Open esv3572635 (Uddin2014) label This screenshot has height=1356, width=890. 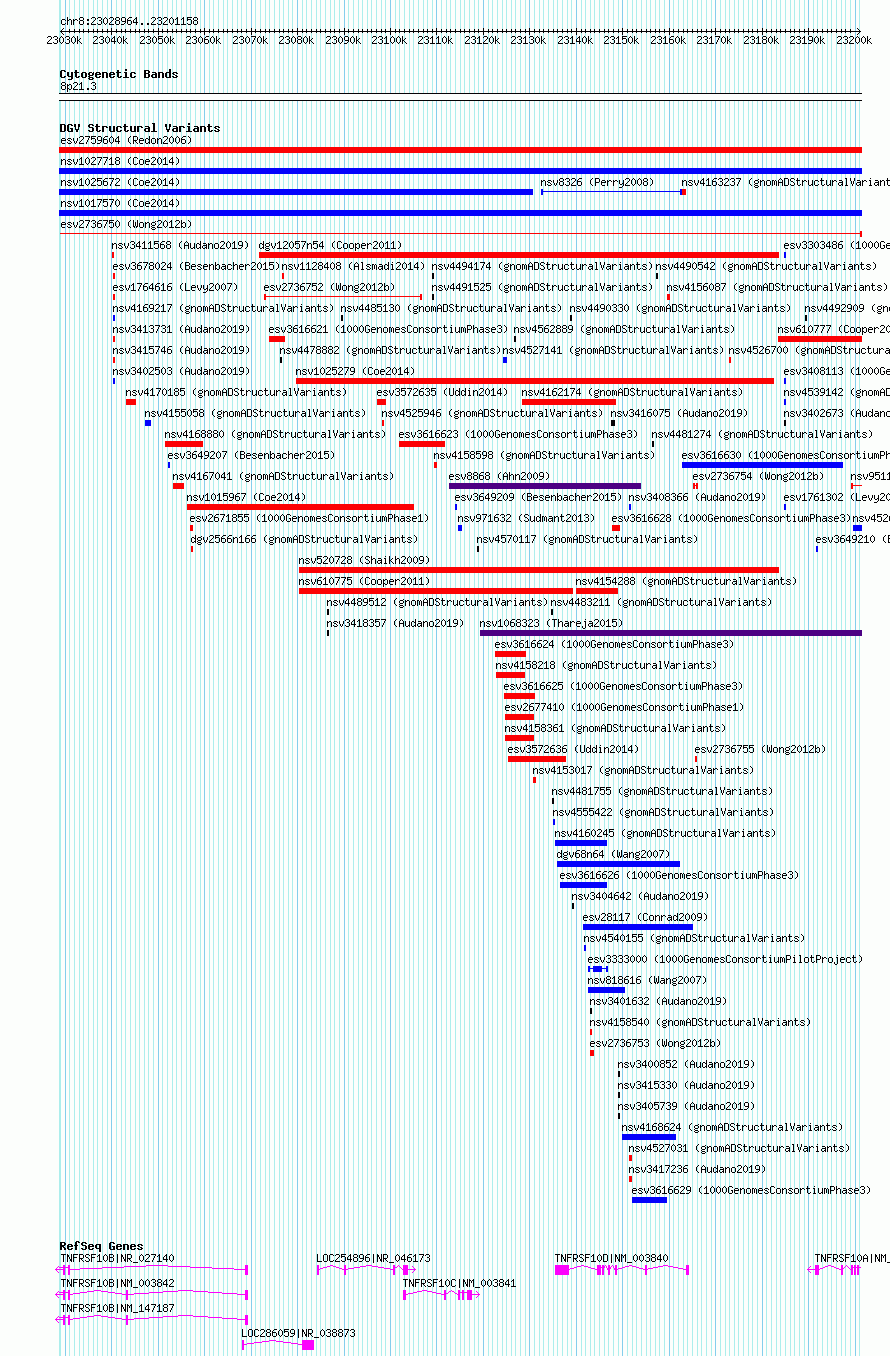click(442, 392)
